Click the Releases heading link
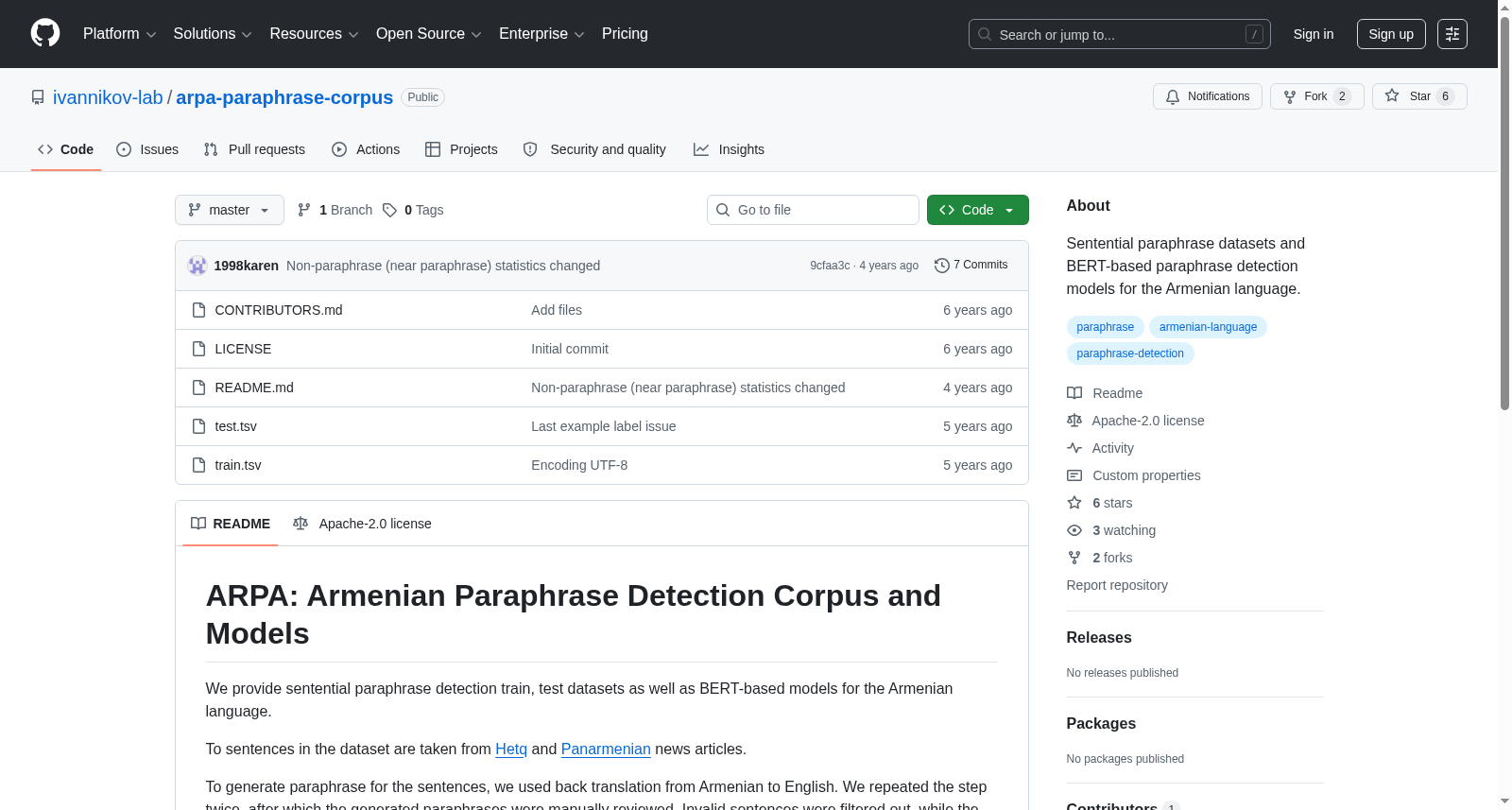This screenshot has height=810, width=1512. click(x=1099, y=638)
